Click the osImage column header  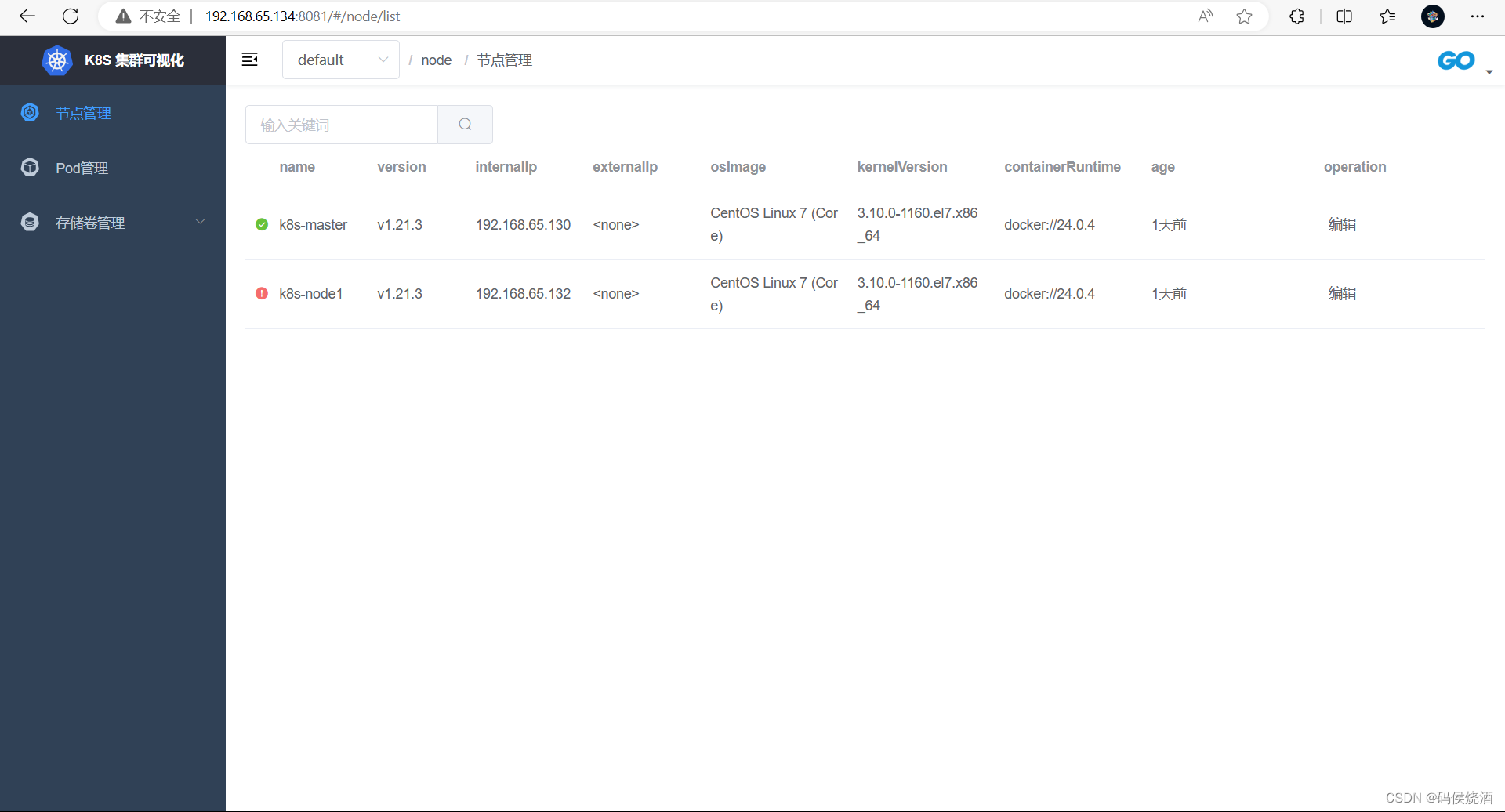pos(738,167)
